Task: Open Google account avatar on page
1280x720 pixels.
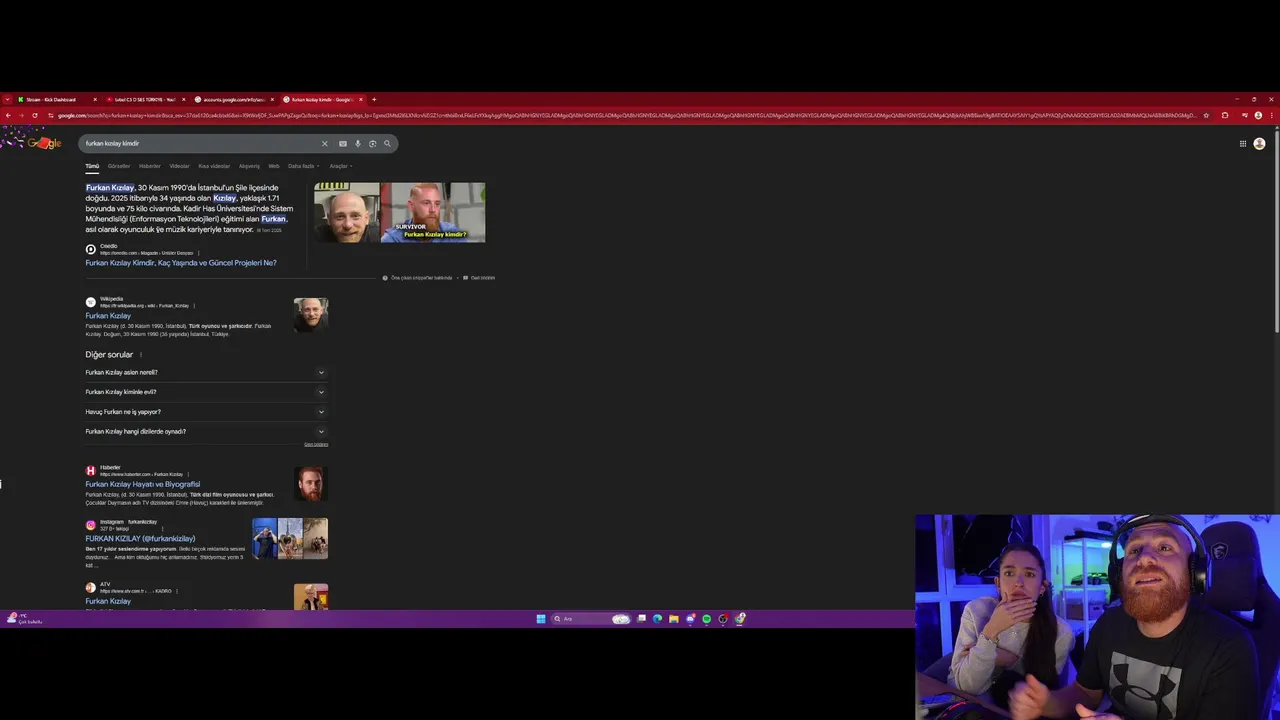Action: pyautogui.click(x=1259, y=143)
